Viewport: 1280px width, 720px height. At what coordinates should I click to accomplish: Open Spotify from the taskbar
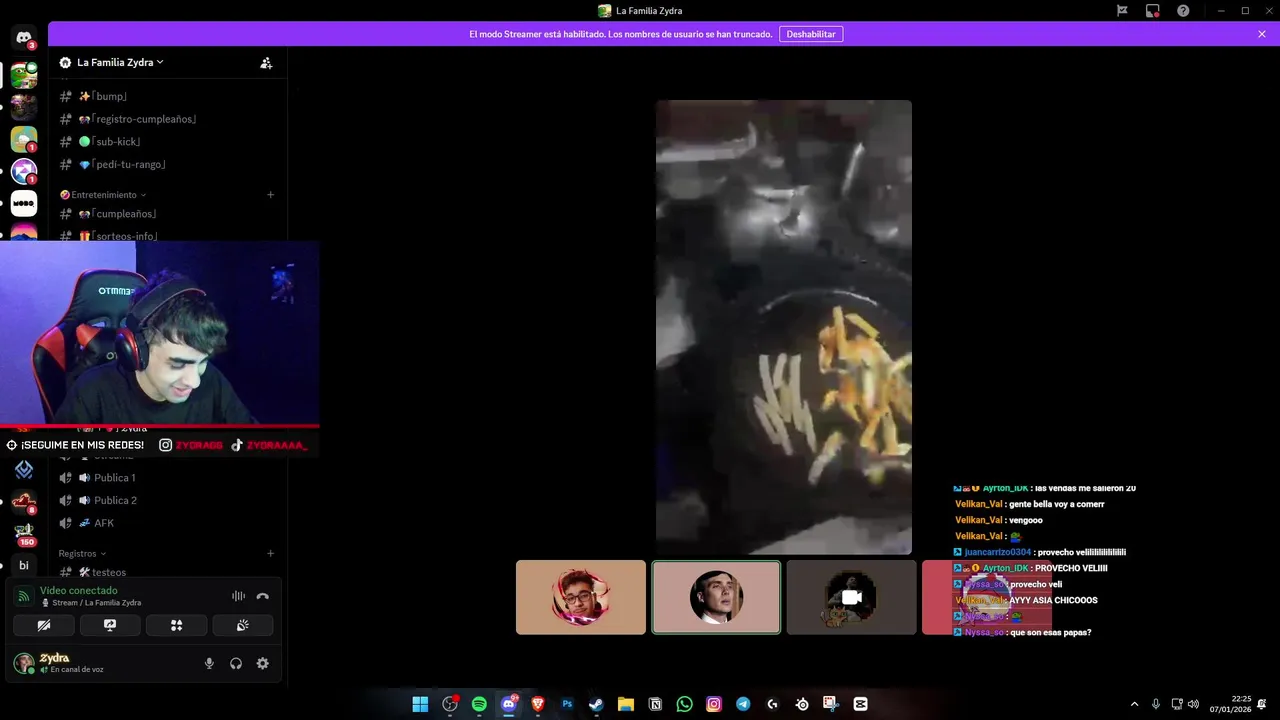click(479, 704)
